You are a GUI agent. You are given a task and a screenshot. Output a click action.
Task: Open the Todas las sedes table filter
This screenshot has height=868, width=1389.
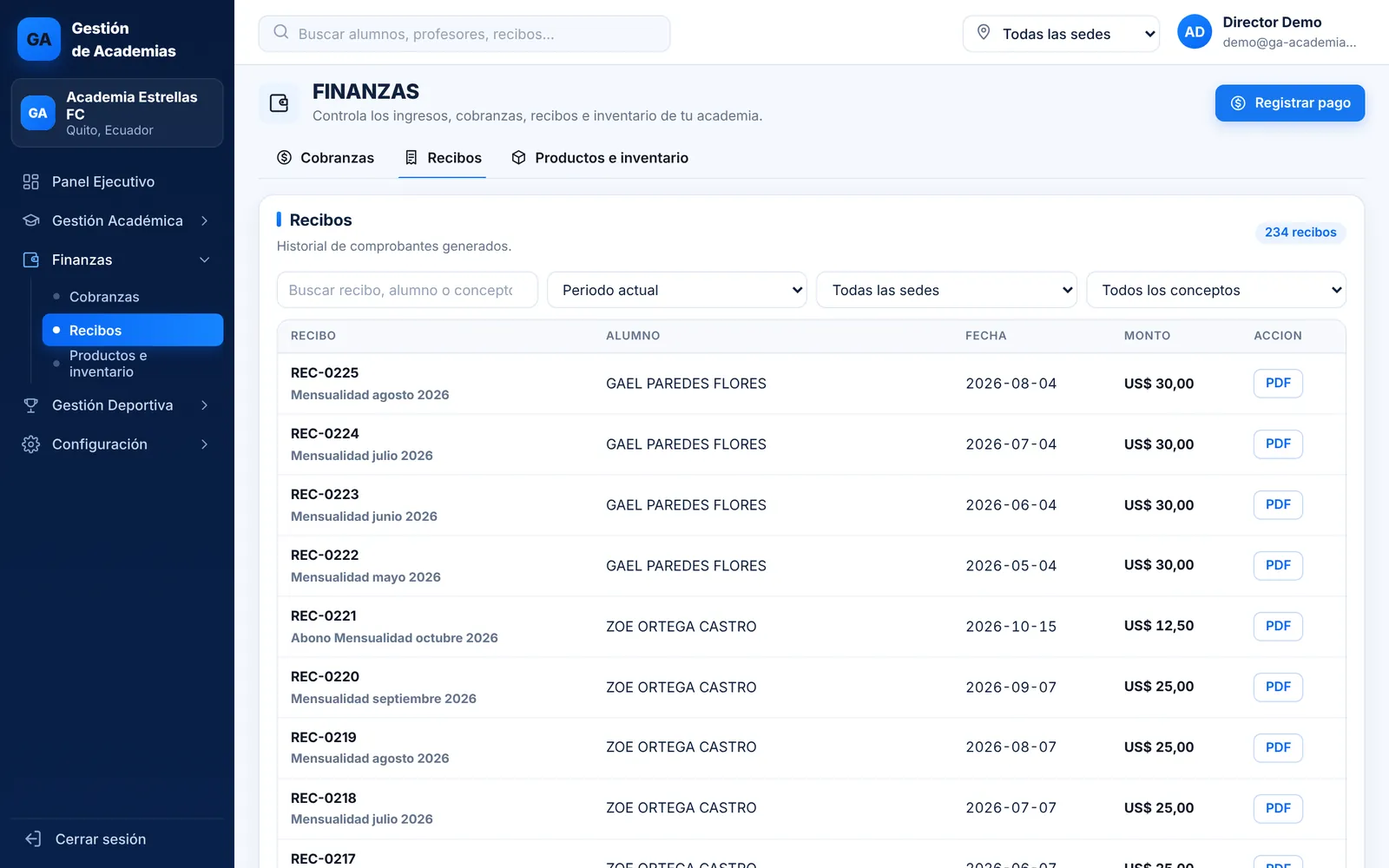click(946, 290)
